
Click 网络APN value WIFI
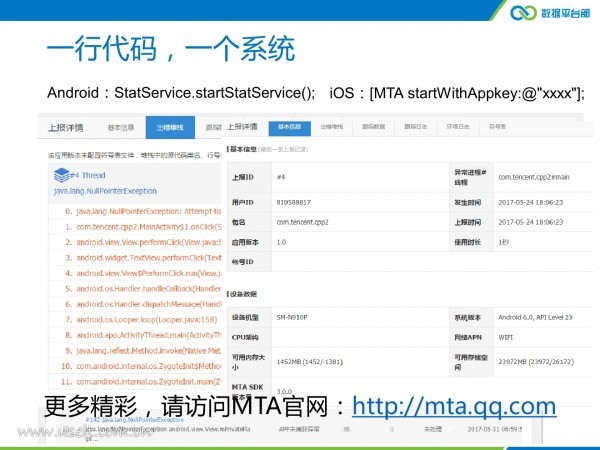[x=505, y=338]
